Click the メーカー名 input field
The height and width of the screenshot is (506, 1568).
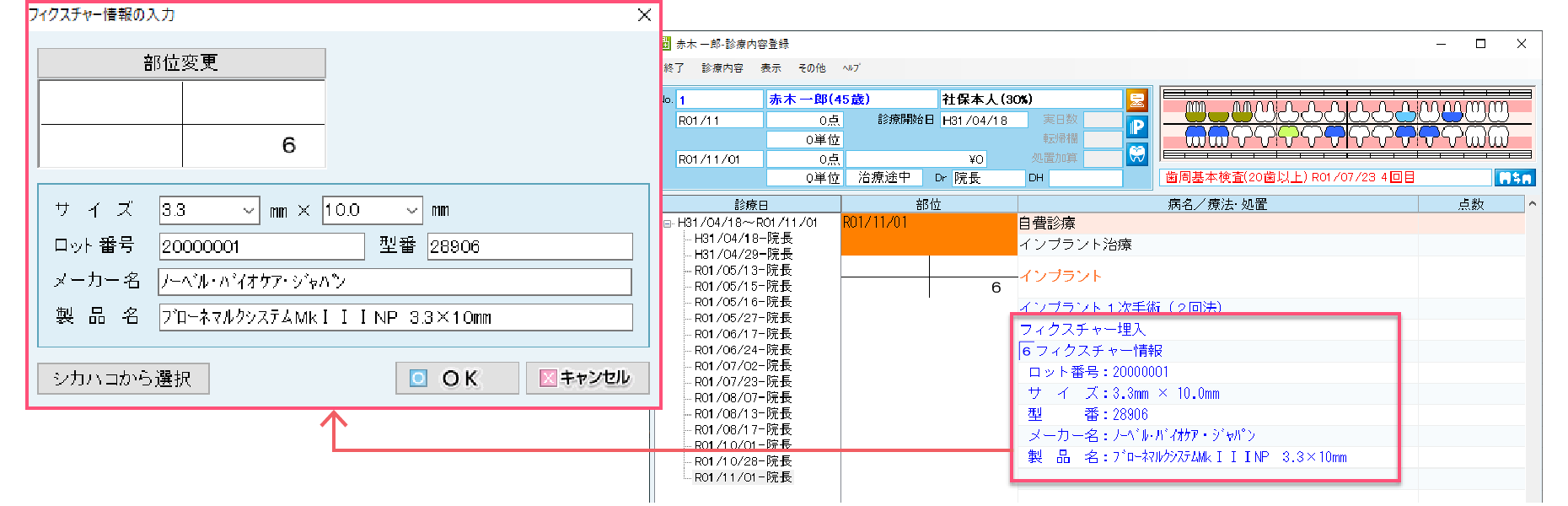(395, 282)
